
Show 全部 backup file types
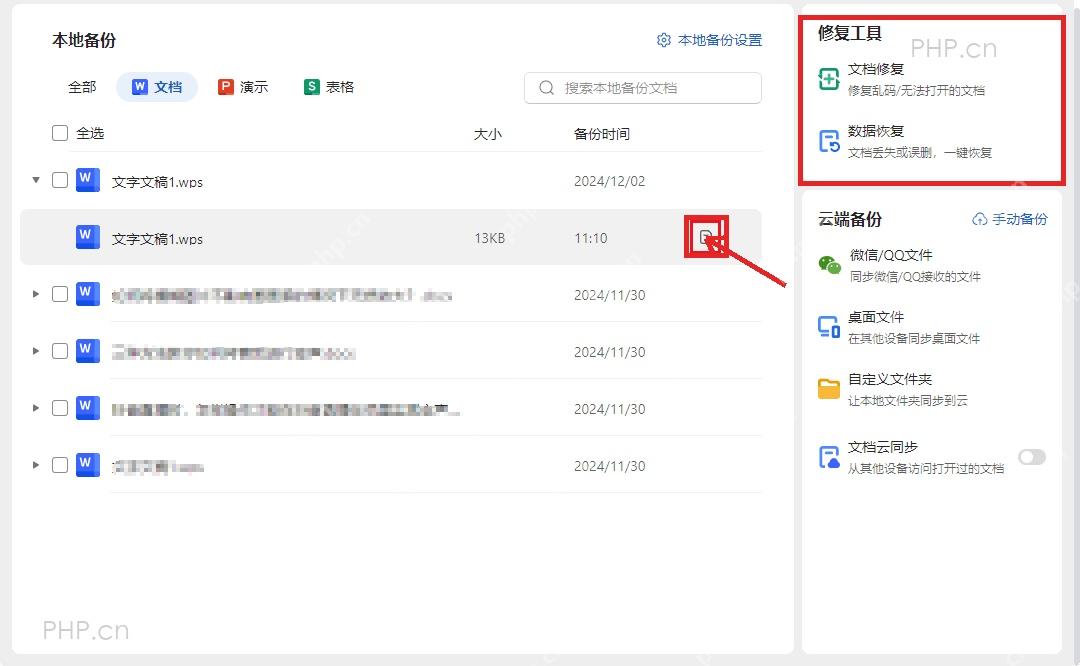pyautogui.click(x=82, y=87)
